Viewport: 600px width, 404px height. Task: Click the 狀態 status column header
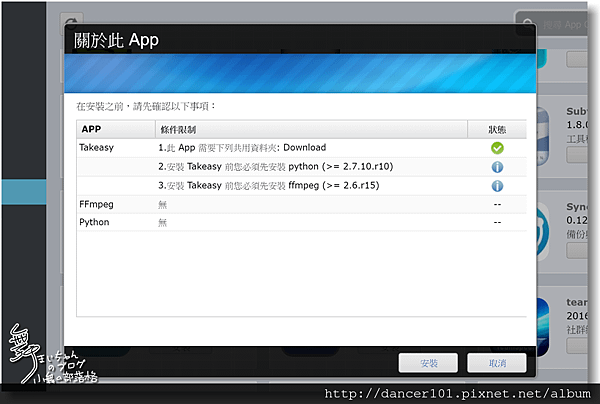pyautogui.click(x=497, y=129)
